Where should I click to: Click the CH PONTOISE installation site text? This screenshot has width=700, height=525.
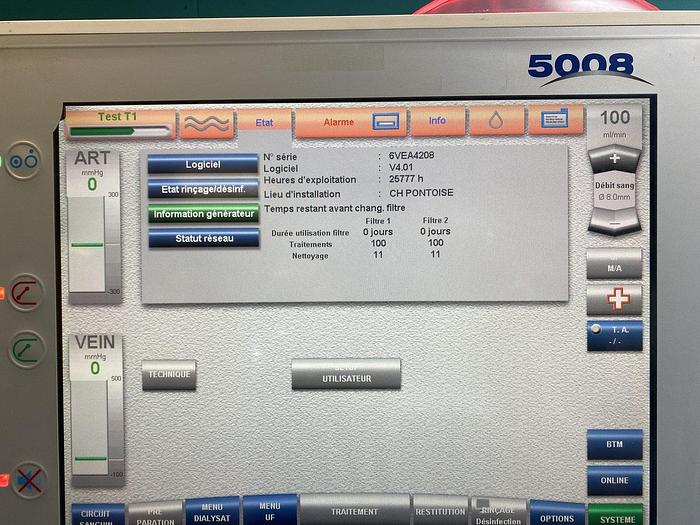pyautogui.click(x=421, y=193)
